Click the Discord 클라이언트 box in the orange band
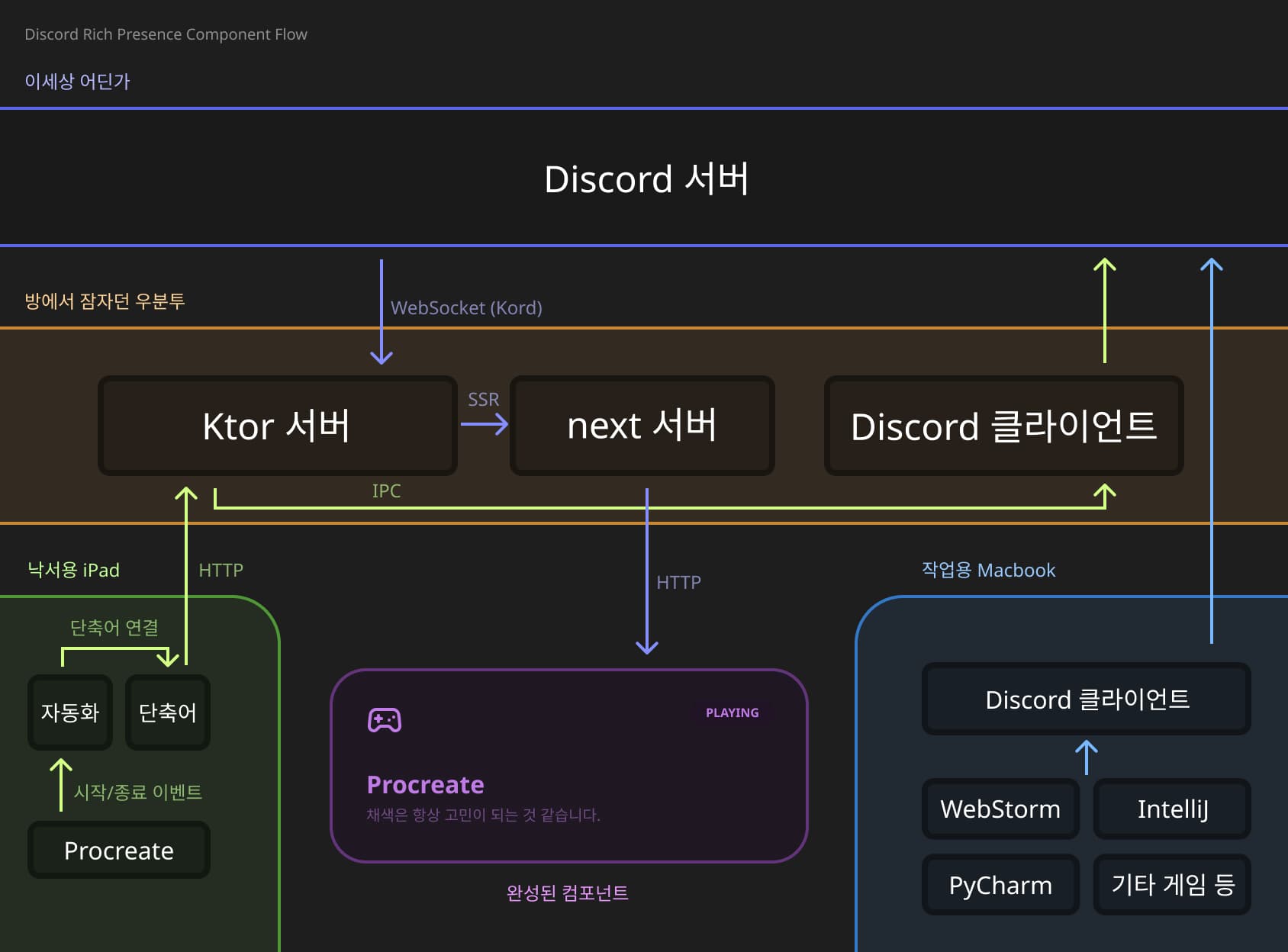 tap(1003, 426)
